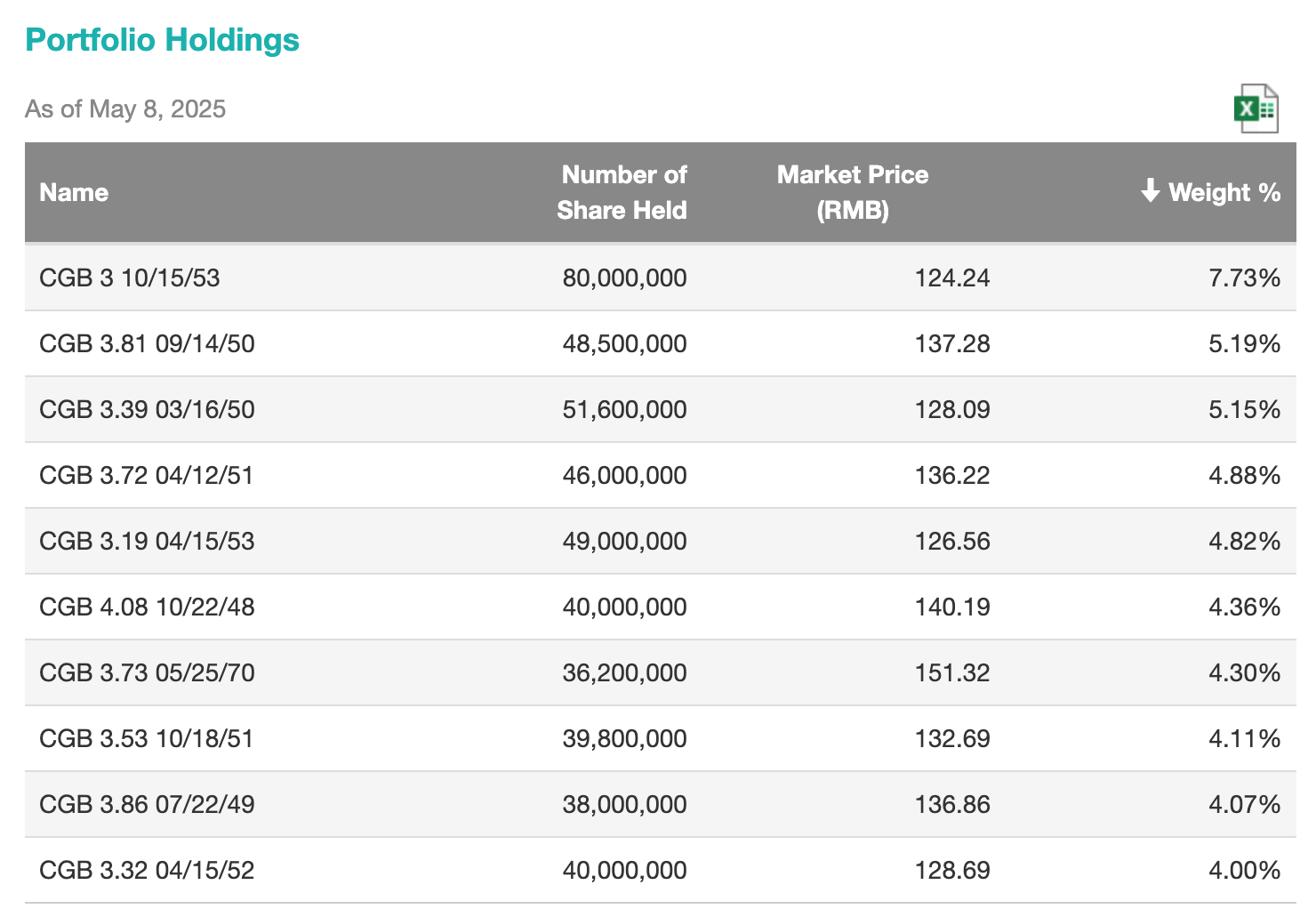Screen dimensions: 1316x909
Task: Click the 7.73% weight value
Action: coord(1244,278)
